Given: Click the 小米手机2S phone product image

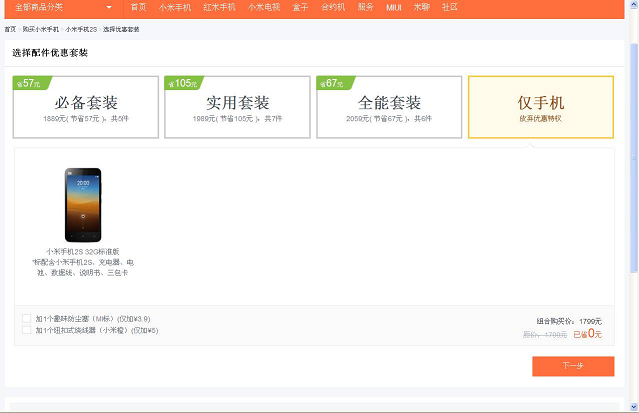Looking at the screenshot, I should 83,205.
